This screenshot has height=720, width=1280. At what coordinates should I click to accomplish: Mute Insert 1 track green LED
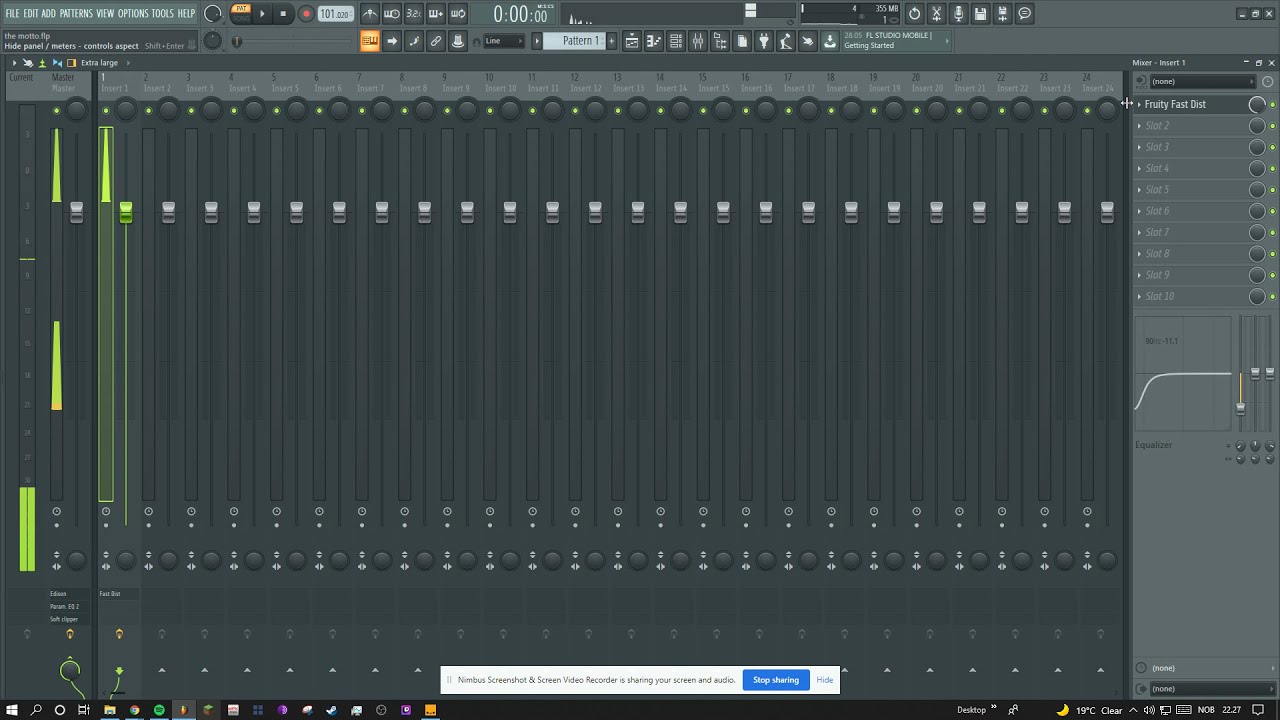coord(106,110)
